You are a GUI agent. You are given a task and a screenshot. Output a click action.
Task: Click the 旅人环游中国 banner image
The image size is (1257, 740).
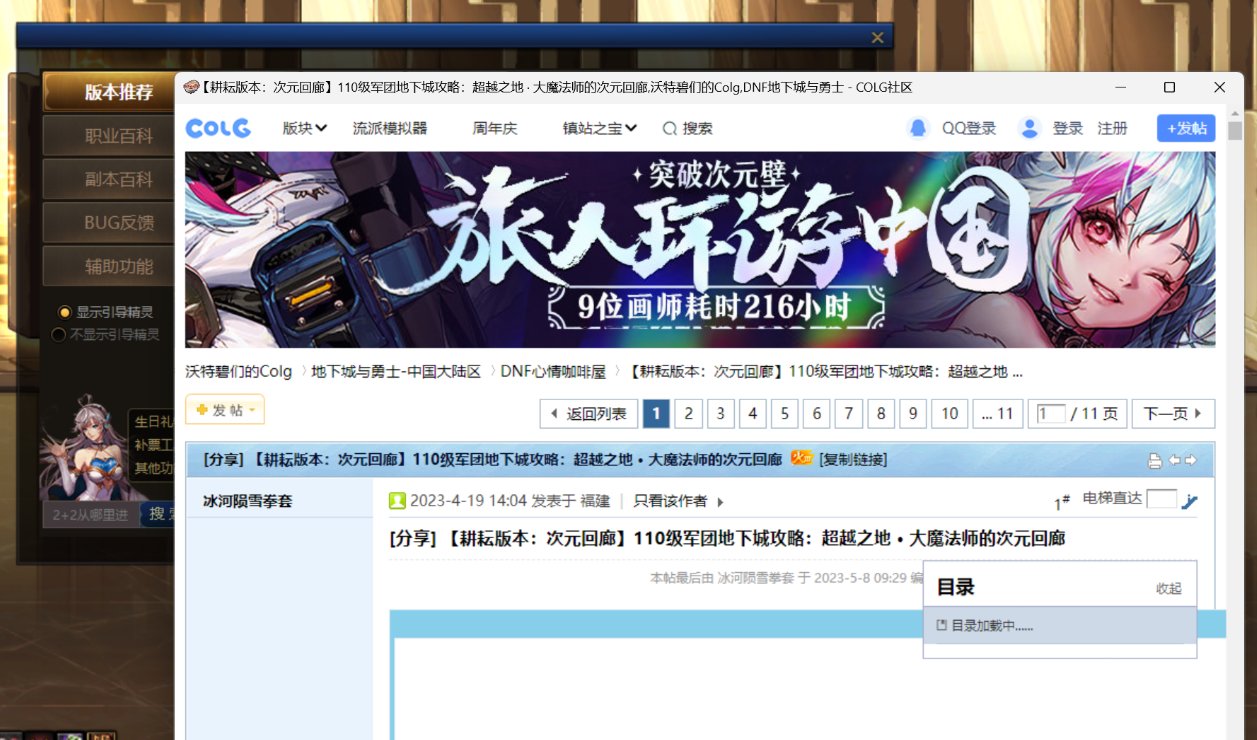(x=700, y=249)
